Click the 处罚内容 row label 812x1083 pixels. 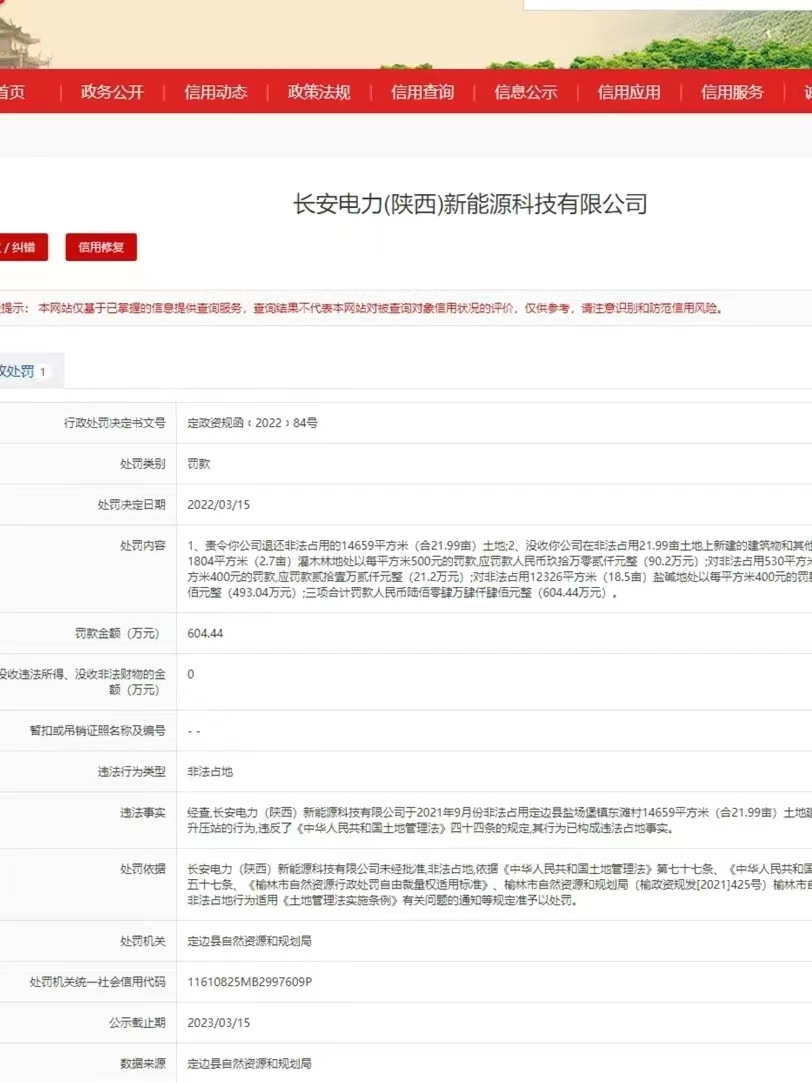(x=143, y=545)
